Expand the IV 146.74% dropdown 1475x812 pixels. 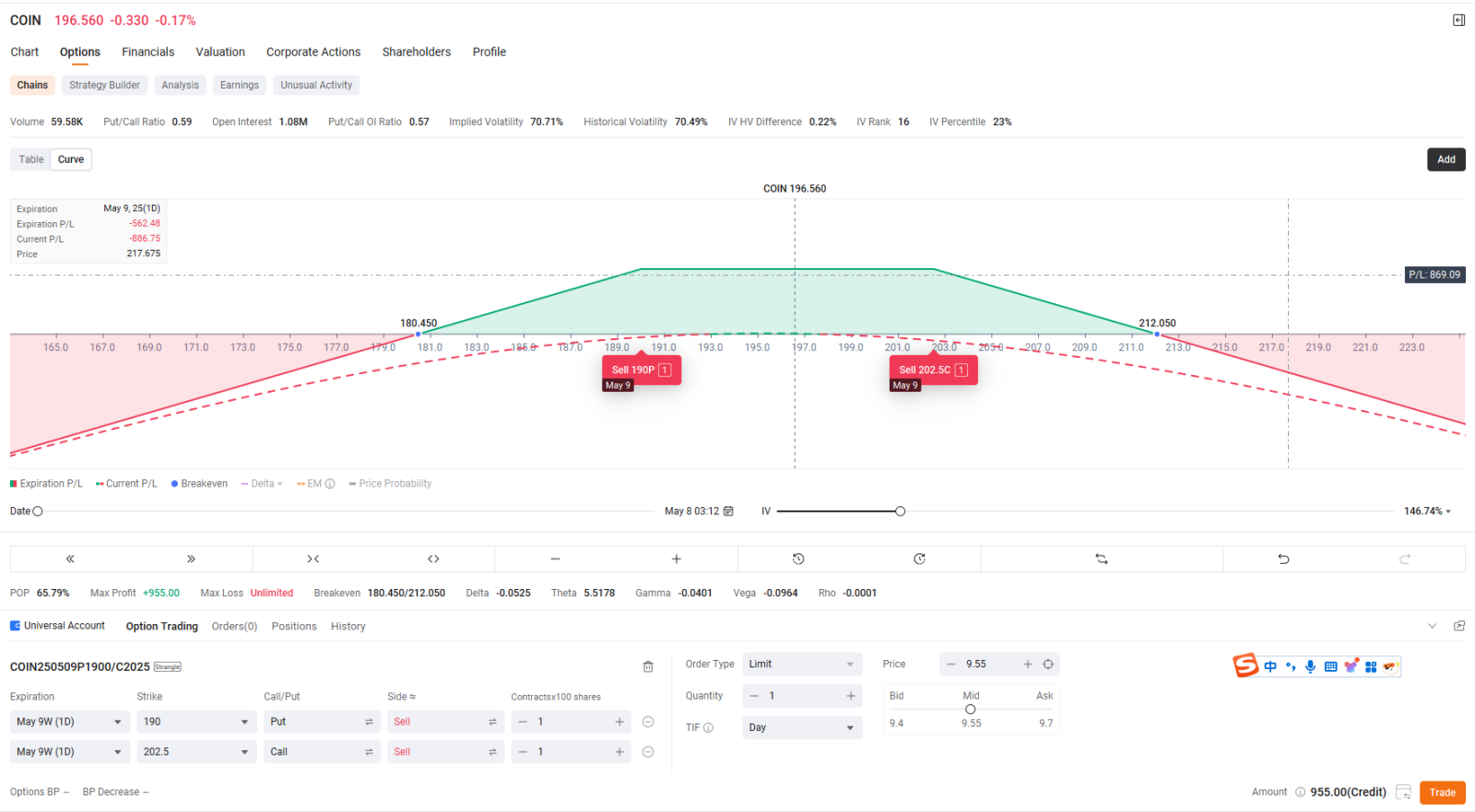pos(1428,511)
